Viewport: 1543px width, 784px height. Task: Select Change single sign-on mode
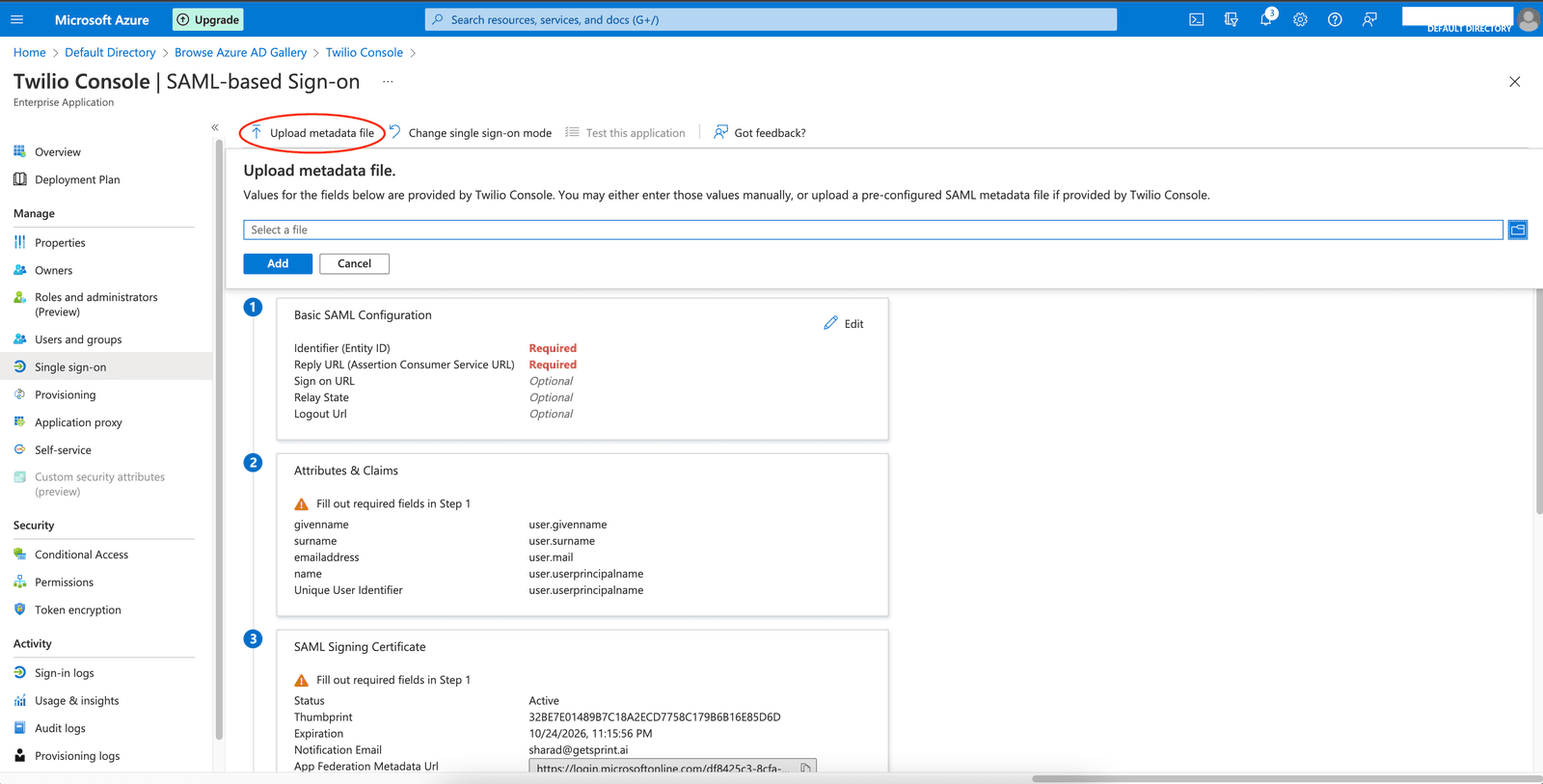click(471, 133)
